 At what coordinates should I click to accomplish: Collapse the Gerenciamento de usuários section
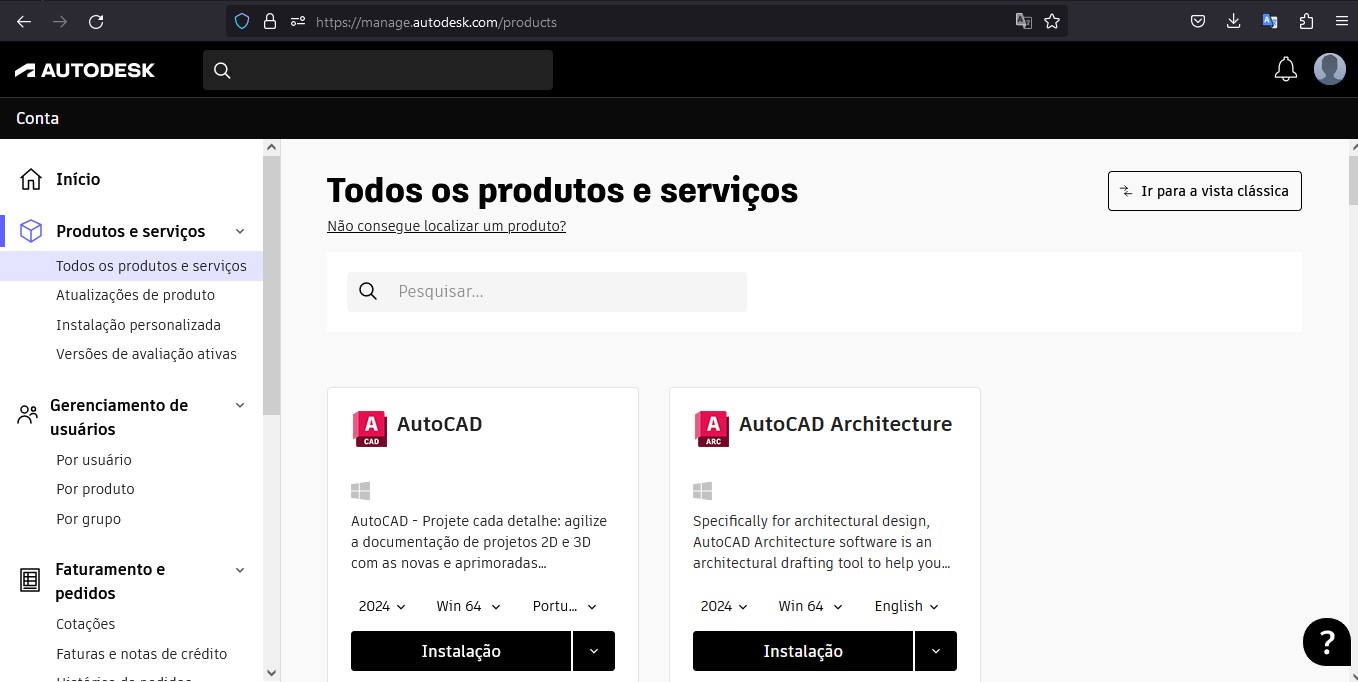point(240,405)
